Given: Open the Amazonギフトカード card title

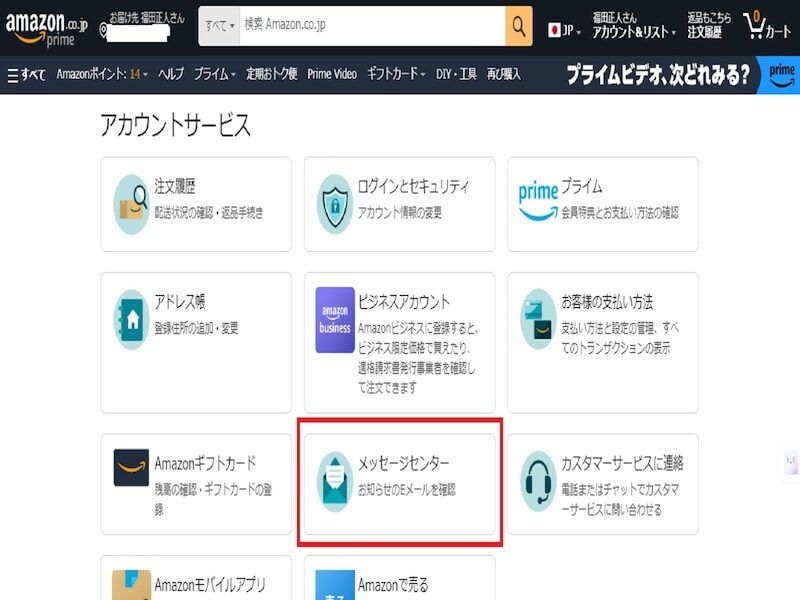Looking at the screenshot, I should pyautogui.click(x=205, y=464).
